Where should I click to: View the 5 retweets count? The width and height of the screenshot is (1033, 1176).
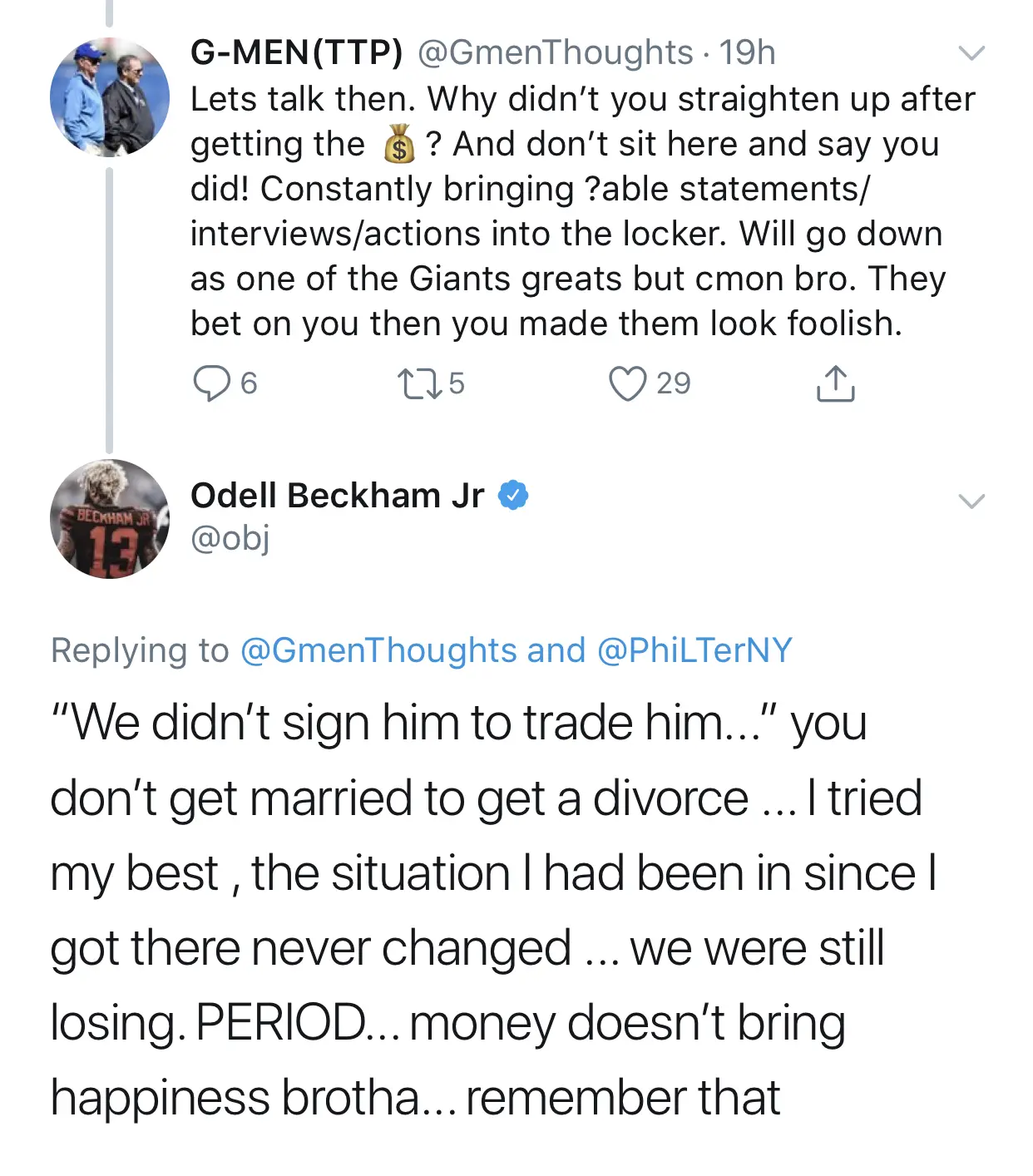click(x=457, y=383)
